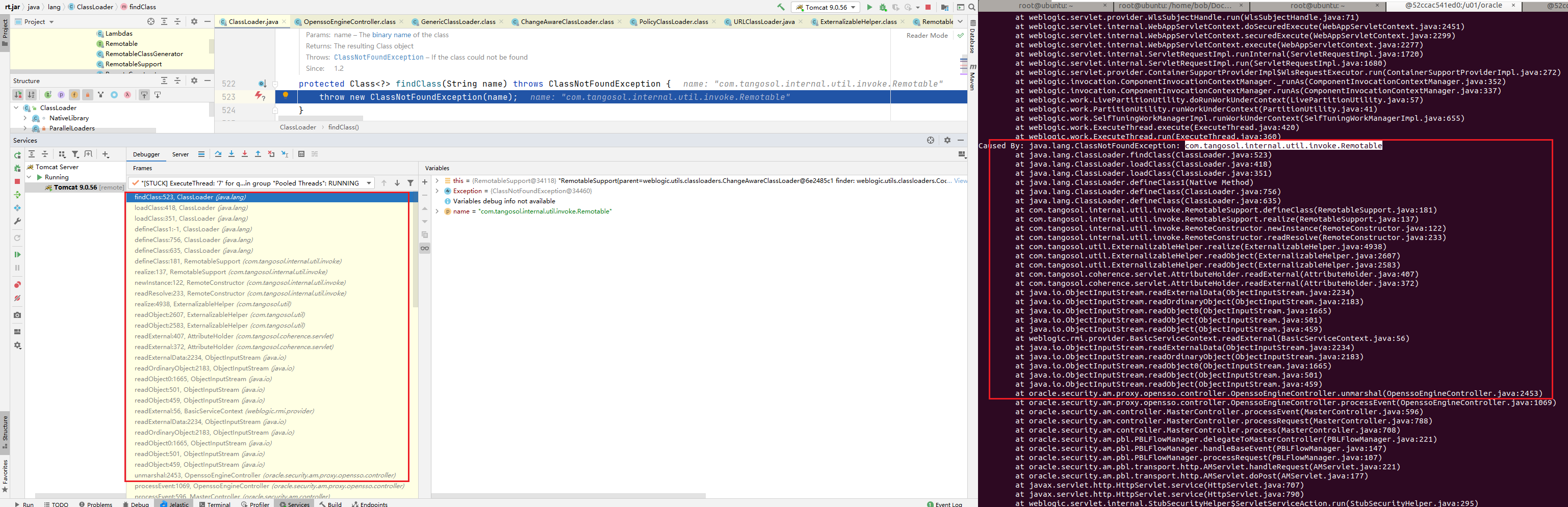This screenshot has width=1568, height=507.
Task: Click Step Into in debugger toolbar
Action: point(232,154)
